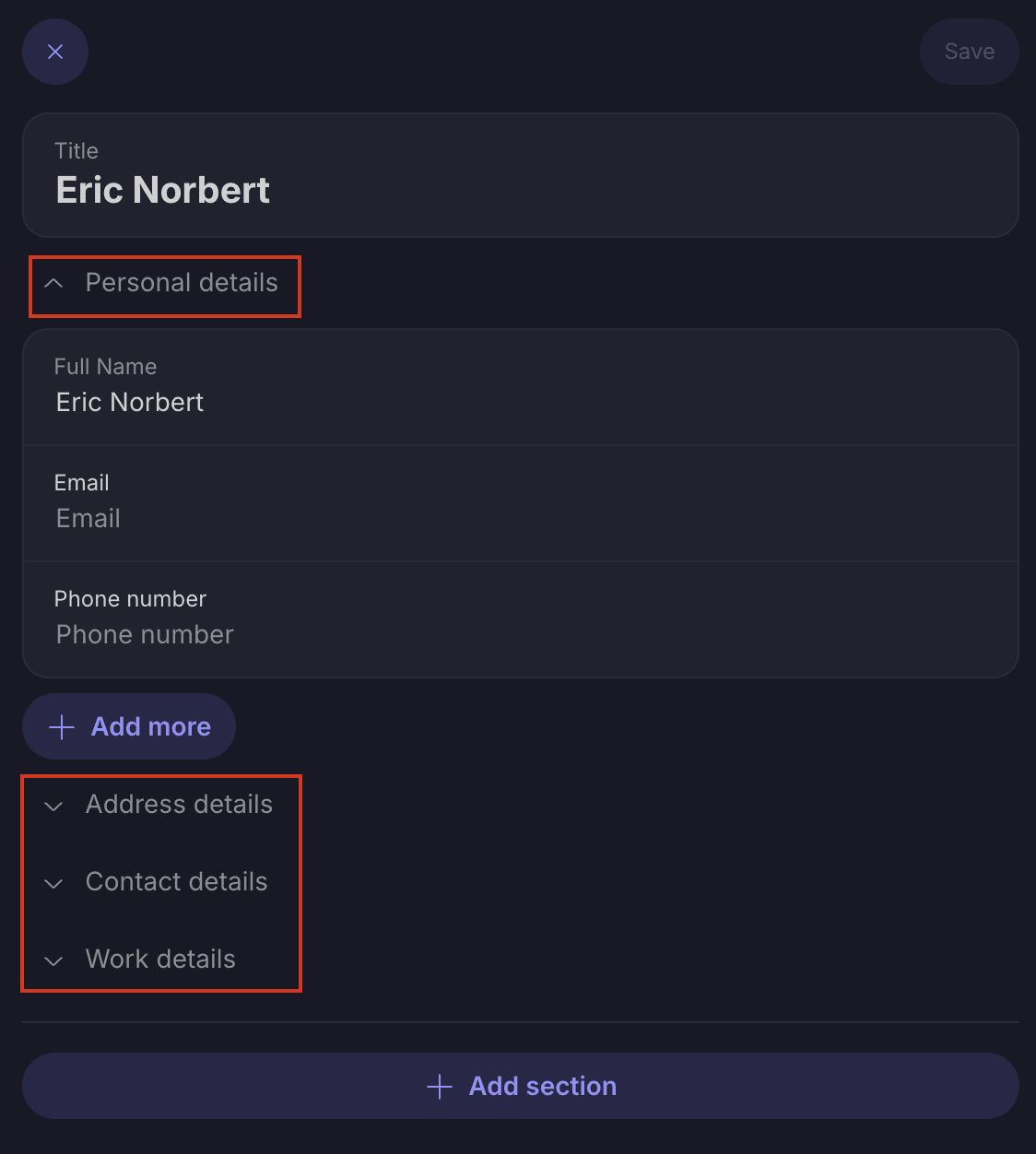
Task: Close the form using the X icon
Action: pyautogui.click(x=55, y=52)
